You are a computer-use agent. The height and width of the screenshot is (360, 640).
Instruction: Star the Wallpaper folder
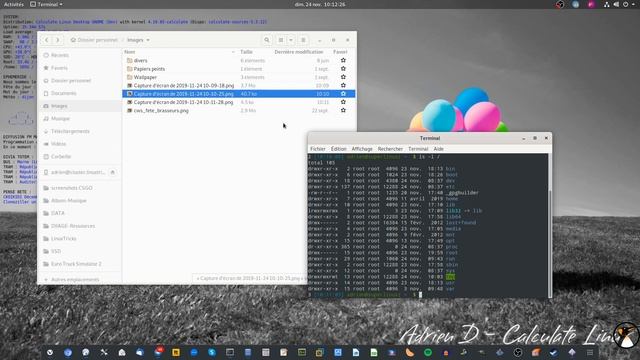coord(343,77)
